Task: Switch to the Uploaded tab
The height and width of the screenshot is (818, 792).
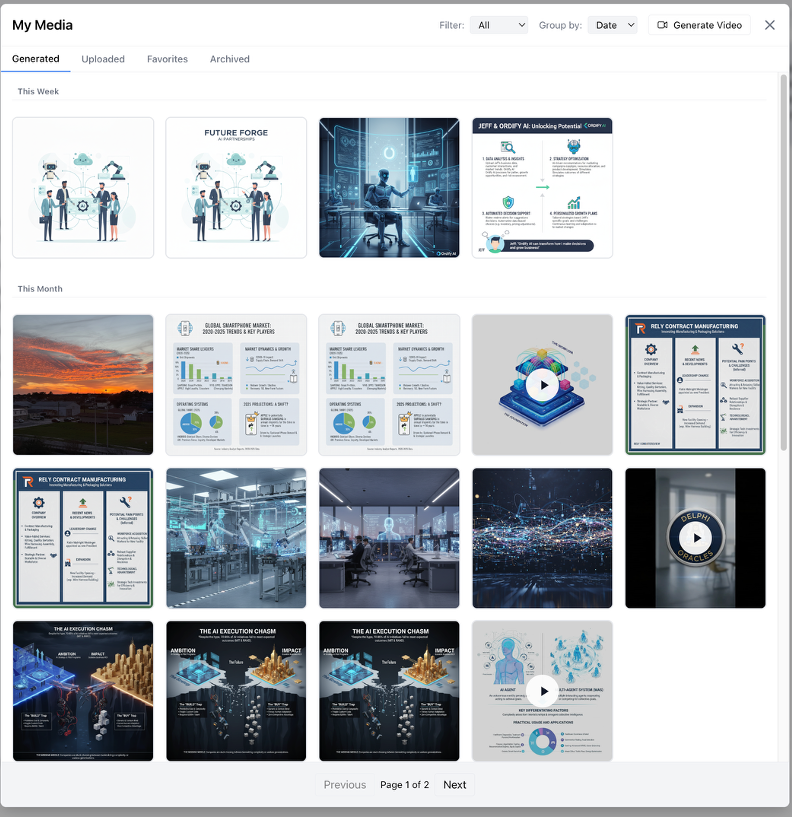Action: click(103, 59)
